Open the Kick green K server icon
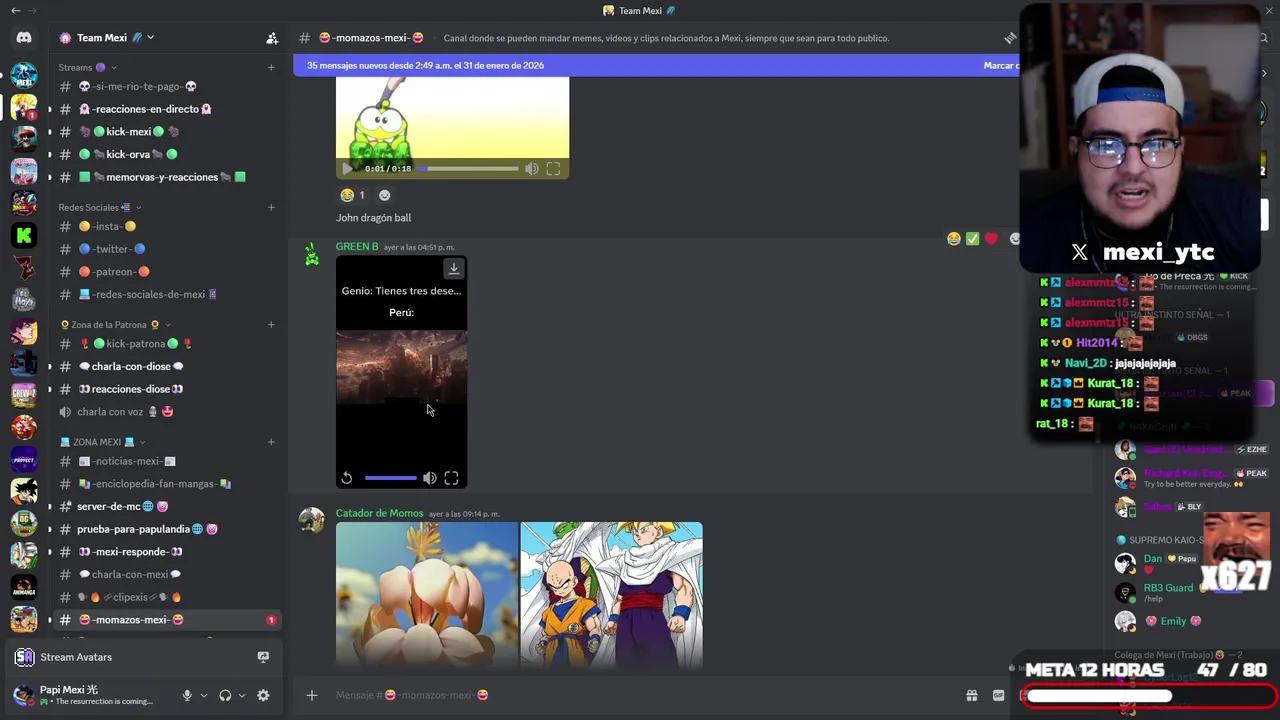The width and height of the screenshot is (1280, 720). point(24,235)
